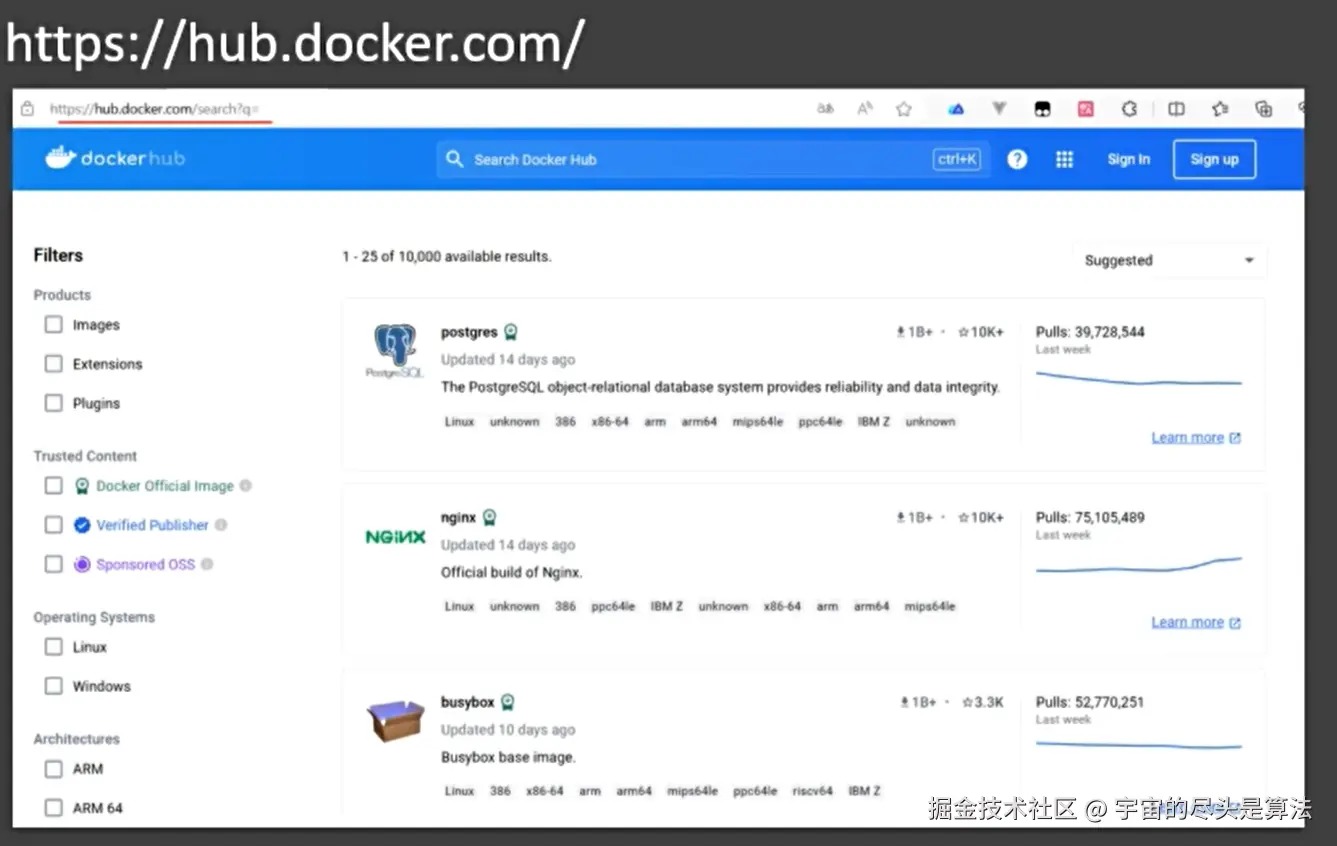Click the red square extension icon
The width and height of the screenshot is (1337, 846).
[x=1086, y=109]
